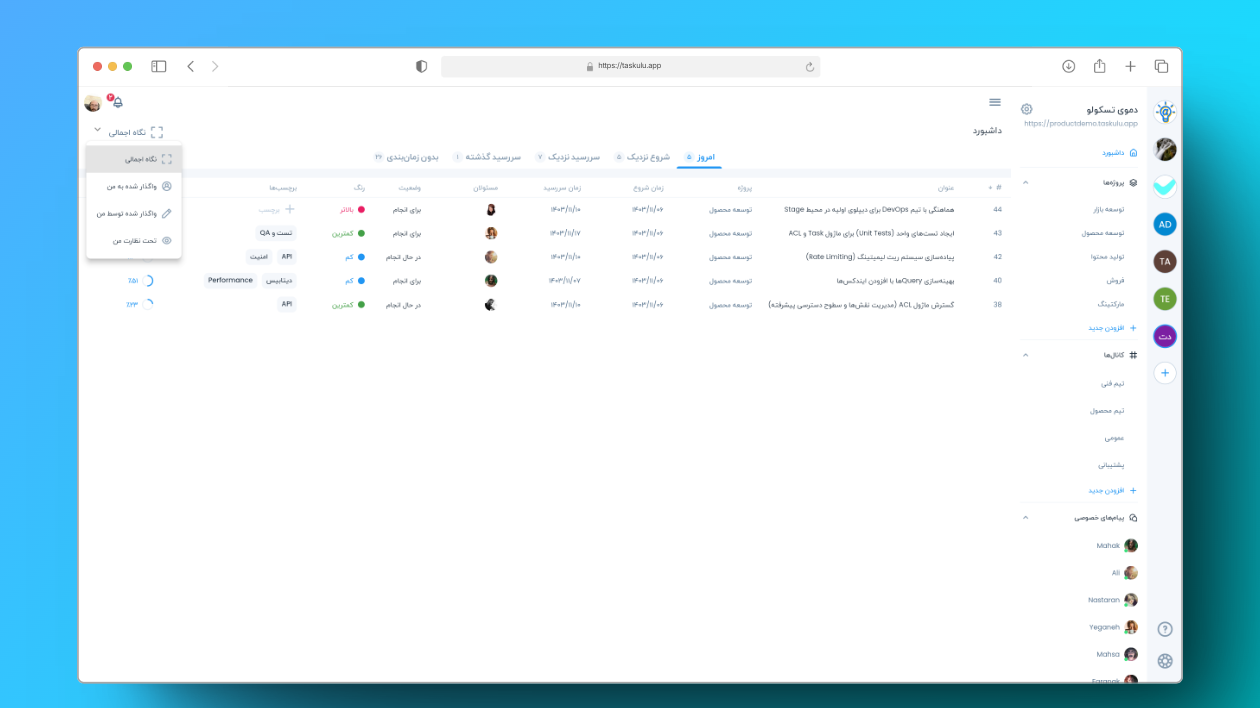Image resolution: width=1260 pixels, height=708 pixels.
Task: Collapse the پیام‌های خصوصی section chevron
Action: (x=1025, y=518)
